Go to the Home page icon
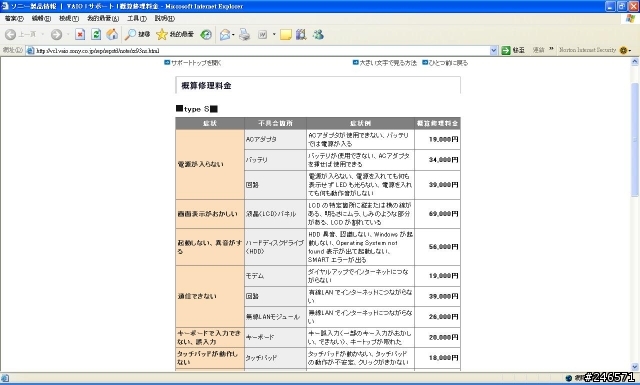 pyautogui.click(x=112, y=35)
